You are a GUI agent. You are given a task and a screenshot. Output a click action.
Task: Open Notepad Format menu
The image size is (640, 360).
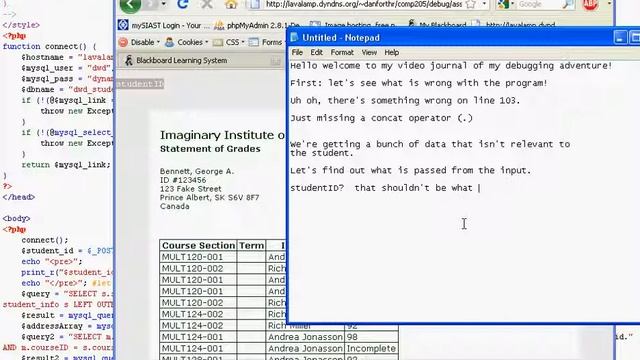point(342,52)
